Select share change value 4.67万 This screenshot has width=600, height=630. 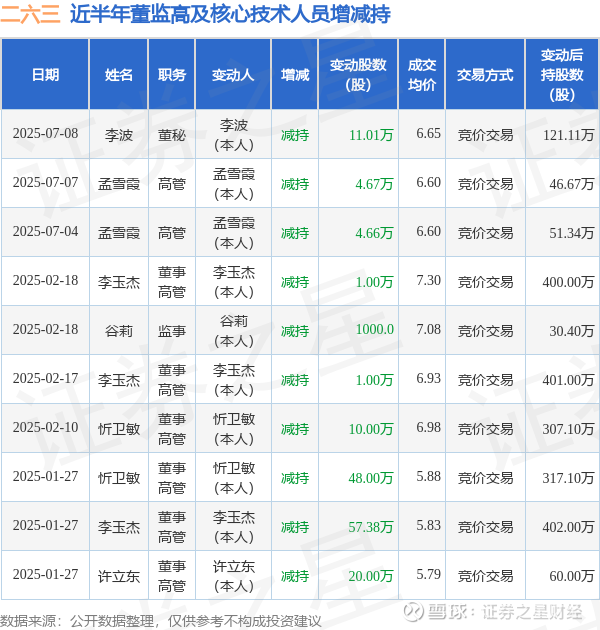pos(374,184)
